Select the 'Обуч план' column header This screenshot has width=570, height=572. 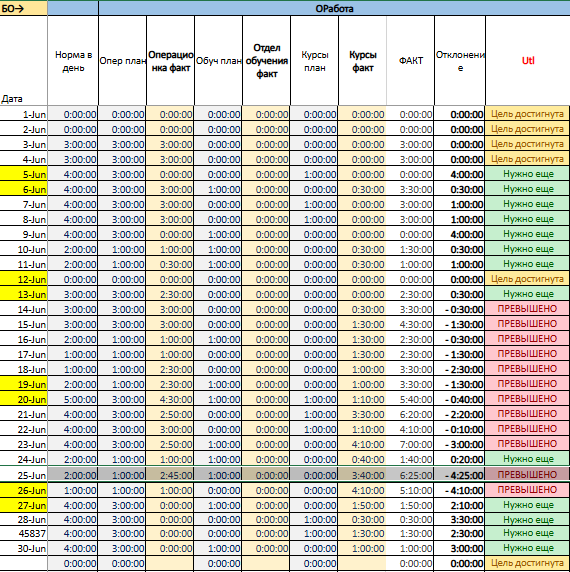tap(218, 61)
